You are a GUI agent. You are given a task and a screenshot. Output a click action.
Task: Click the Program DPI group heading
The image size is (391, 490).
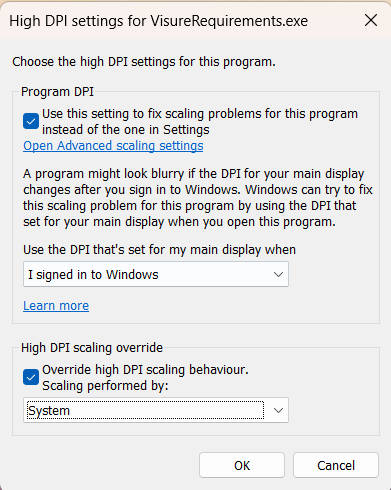57,92
